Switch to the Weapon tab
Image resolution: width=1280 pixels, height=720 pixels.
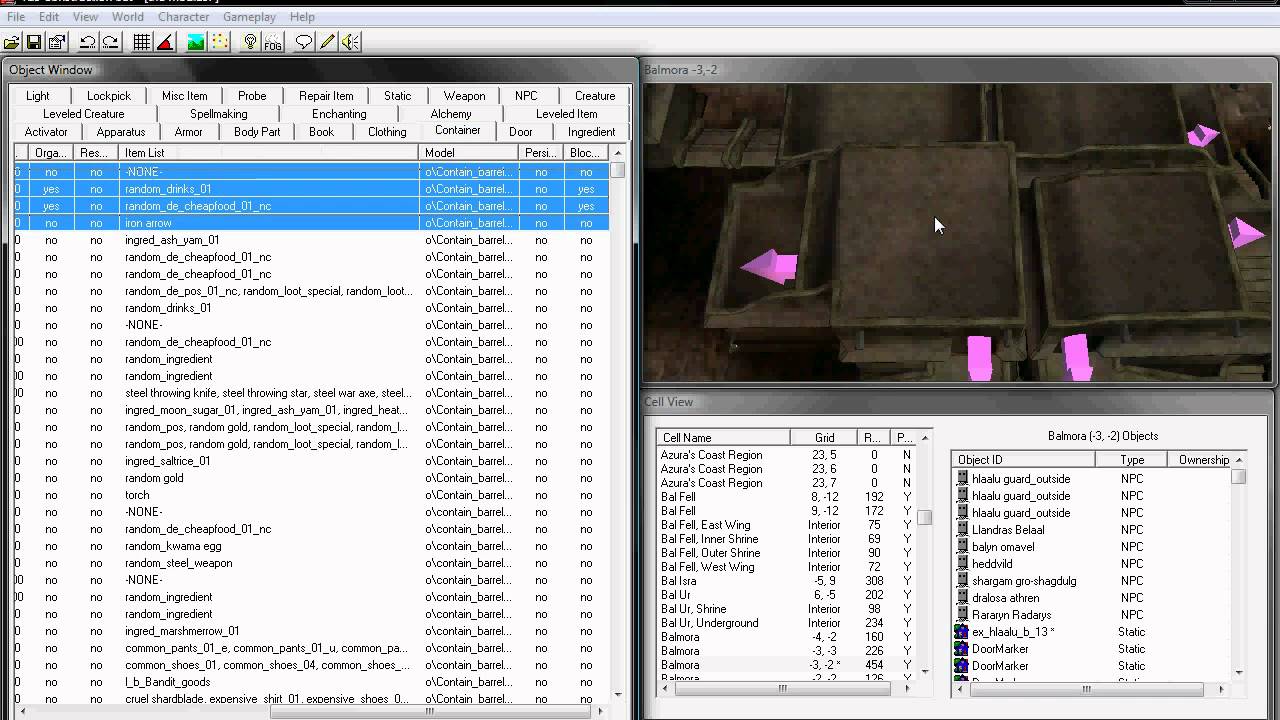pyautogui.click(x=465, y=96)
